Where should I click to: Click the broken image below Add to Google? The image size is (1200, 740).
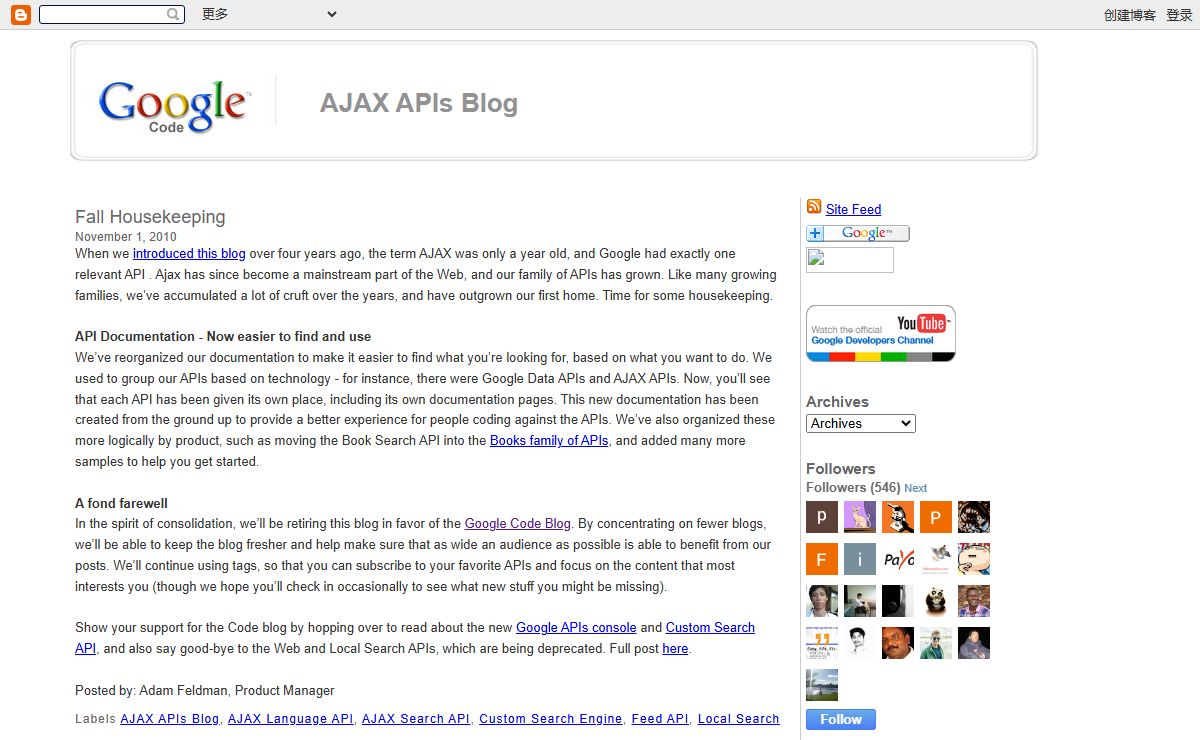click(850, 260)
